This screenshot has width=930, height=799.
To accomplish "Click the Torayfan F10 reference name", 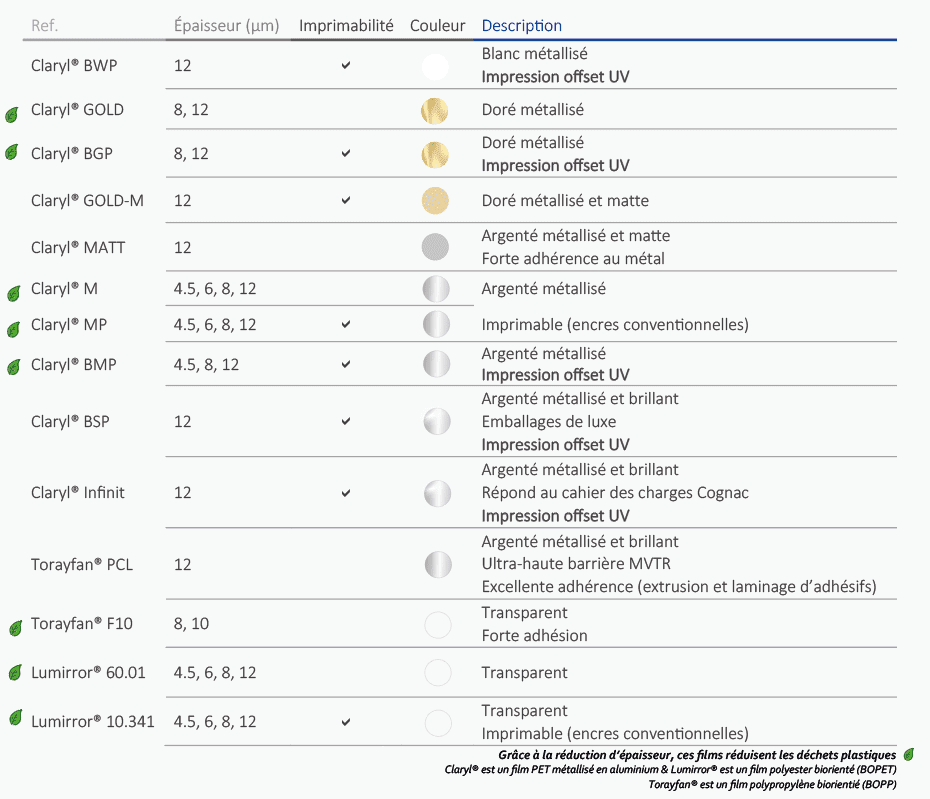I will [x=82, y=623].
